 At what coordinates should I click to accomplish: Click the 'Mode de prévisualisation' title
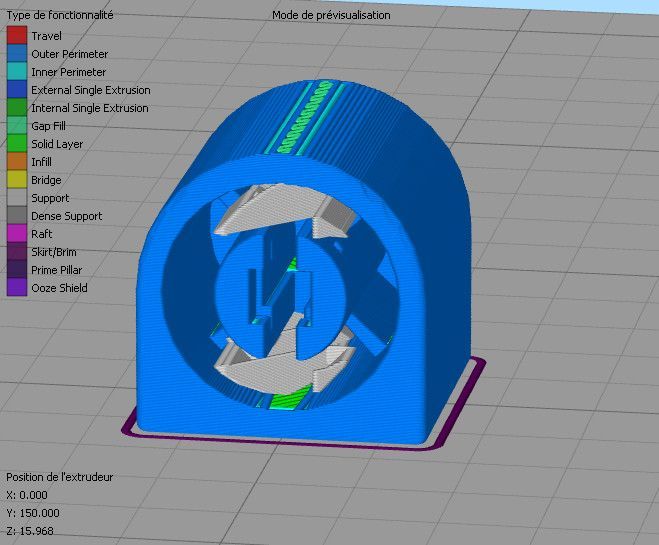pos(331,16)
